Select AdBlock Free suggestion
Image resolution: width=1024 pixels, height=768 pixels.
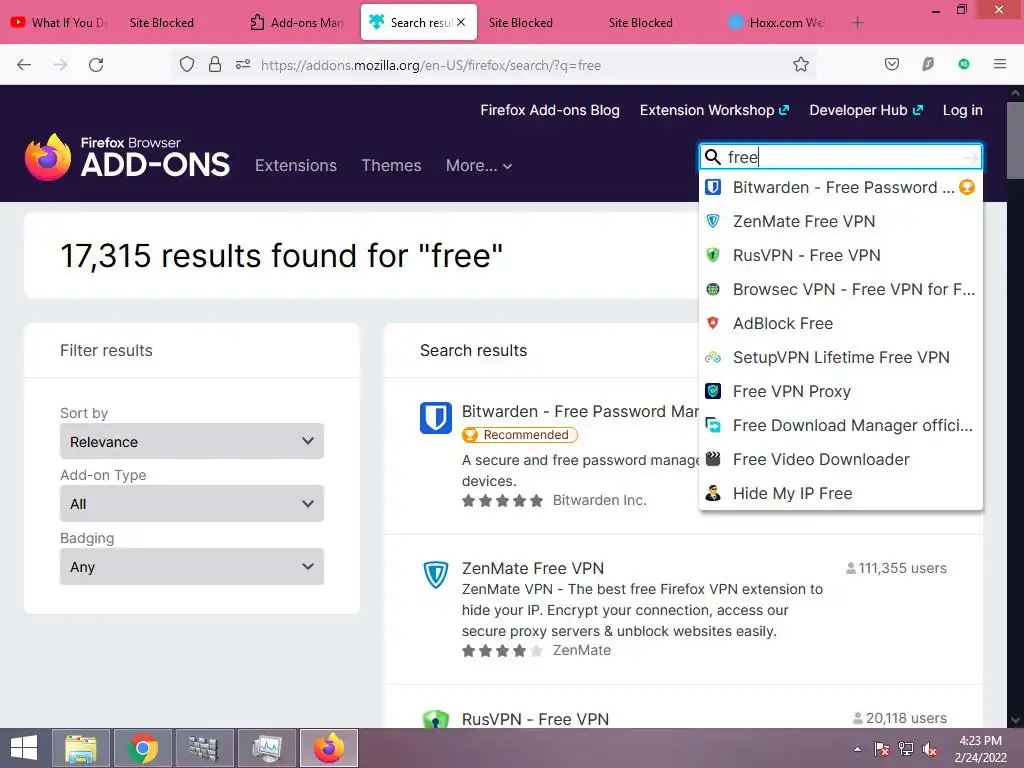click(x=840, y=323)
